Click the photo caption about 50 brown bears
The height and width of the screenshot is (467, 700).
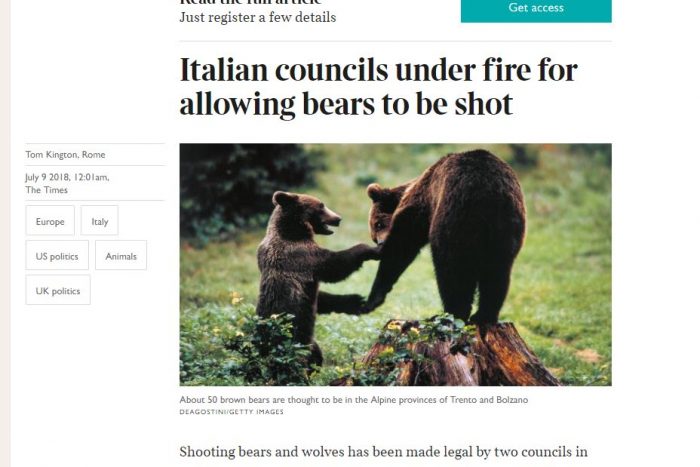click(354, 400)
